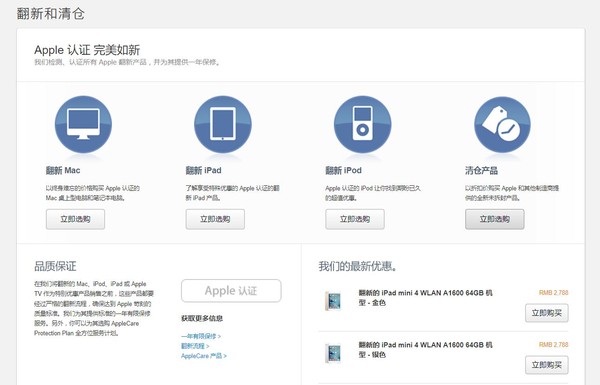Click RMB 2,788 price of silver iPad mini
Screen dimensions: 600x385
pyautogui.click(x=554, y=345)
